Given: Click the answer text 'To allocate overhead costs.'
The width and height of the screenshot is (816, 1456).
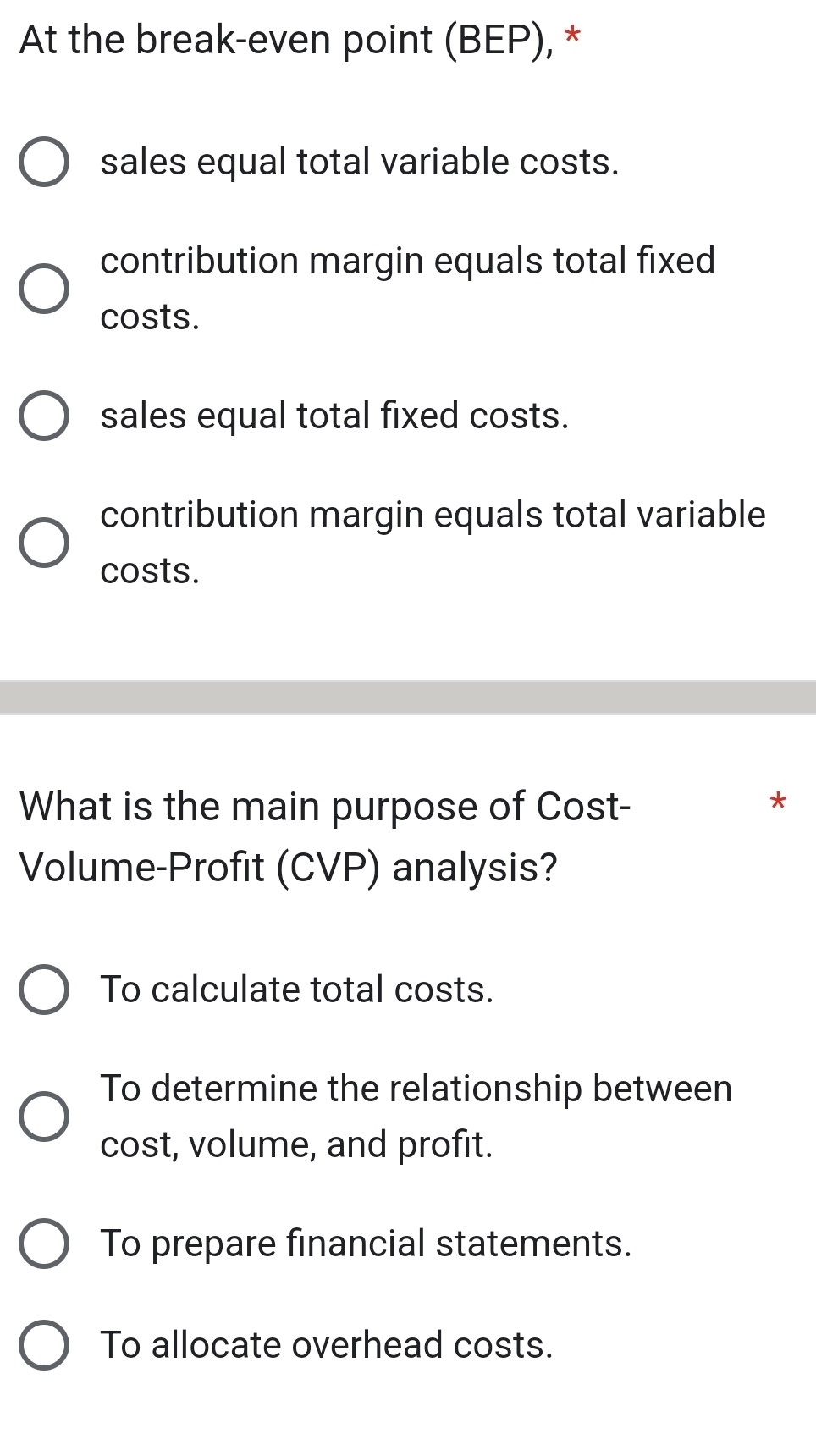Looking at the screenshot, I should [326, 1345].
